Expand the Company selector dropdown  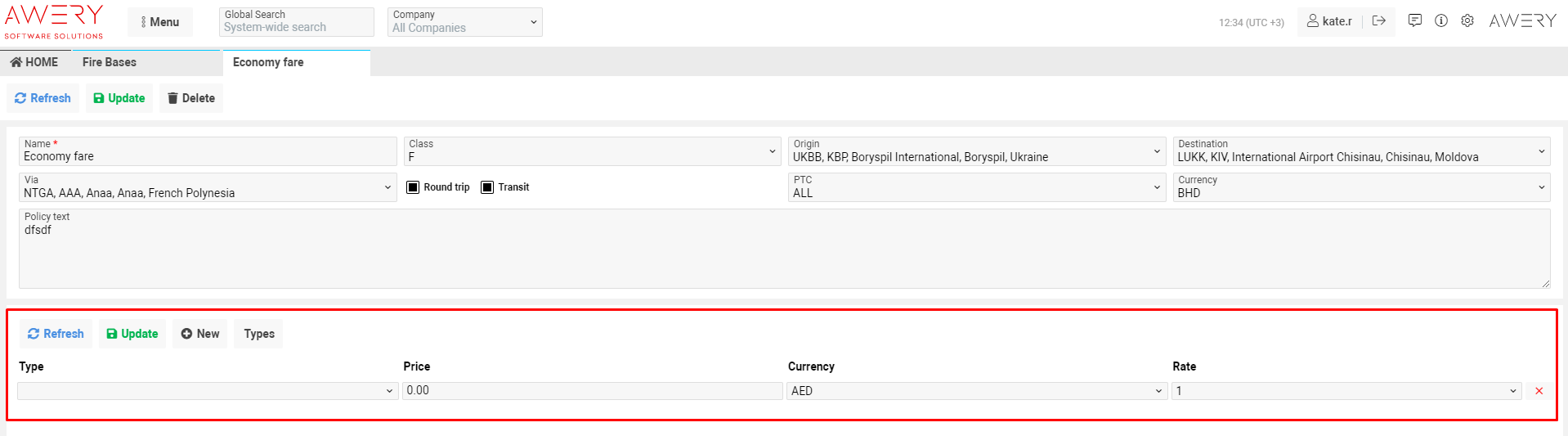click(x=464, y=22)
